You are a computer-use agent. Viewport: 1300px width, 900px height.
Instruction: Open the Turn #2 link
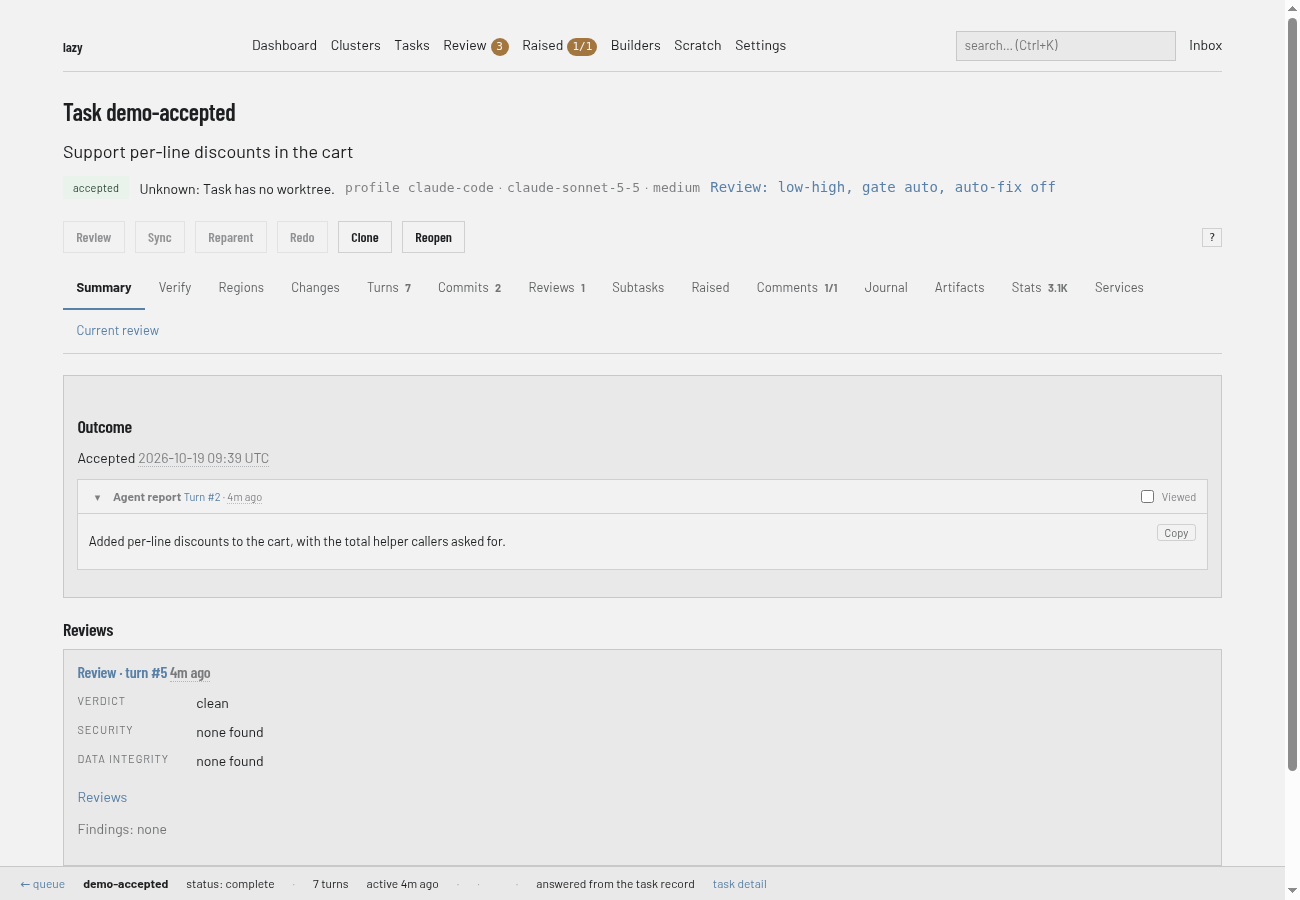(202, 497)
